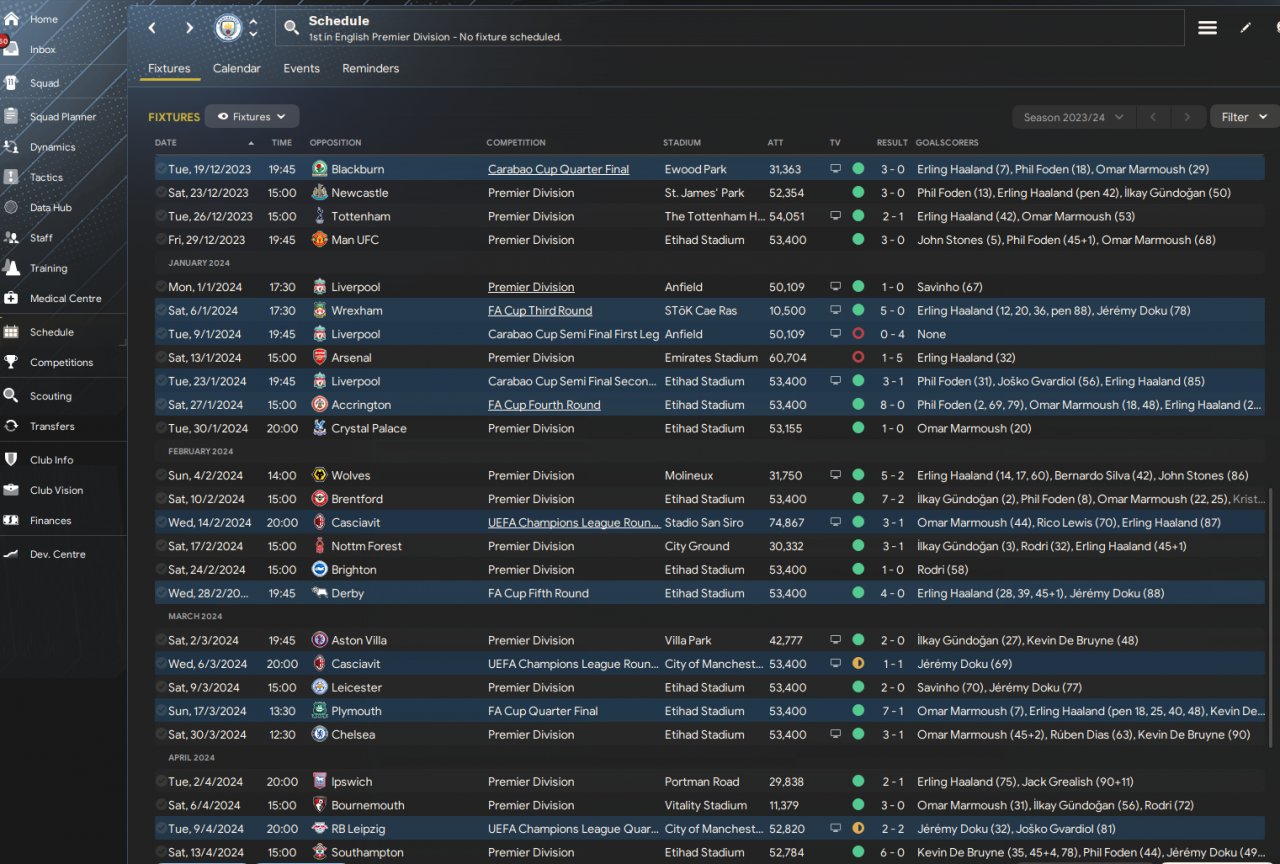Toggle the check circle for the Tottenham fixture

[161, 216]
